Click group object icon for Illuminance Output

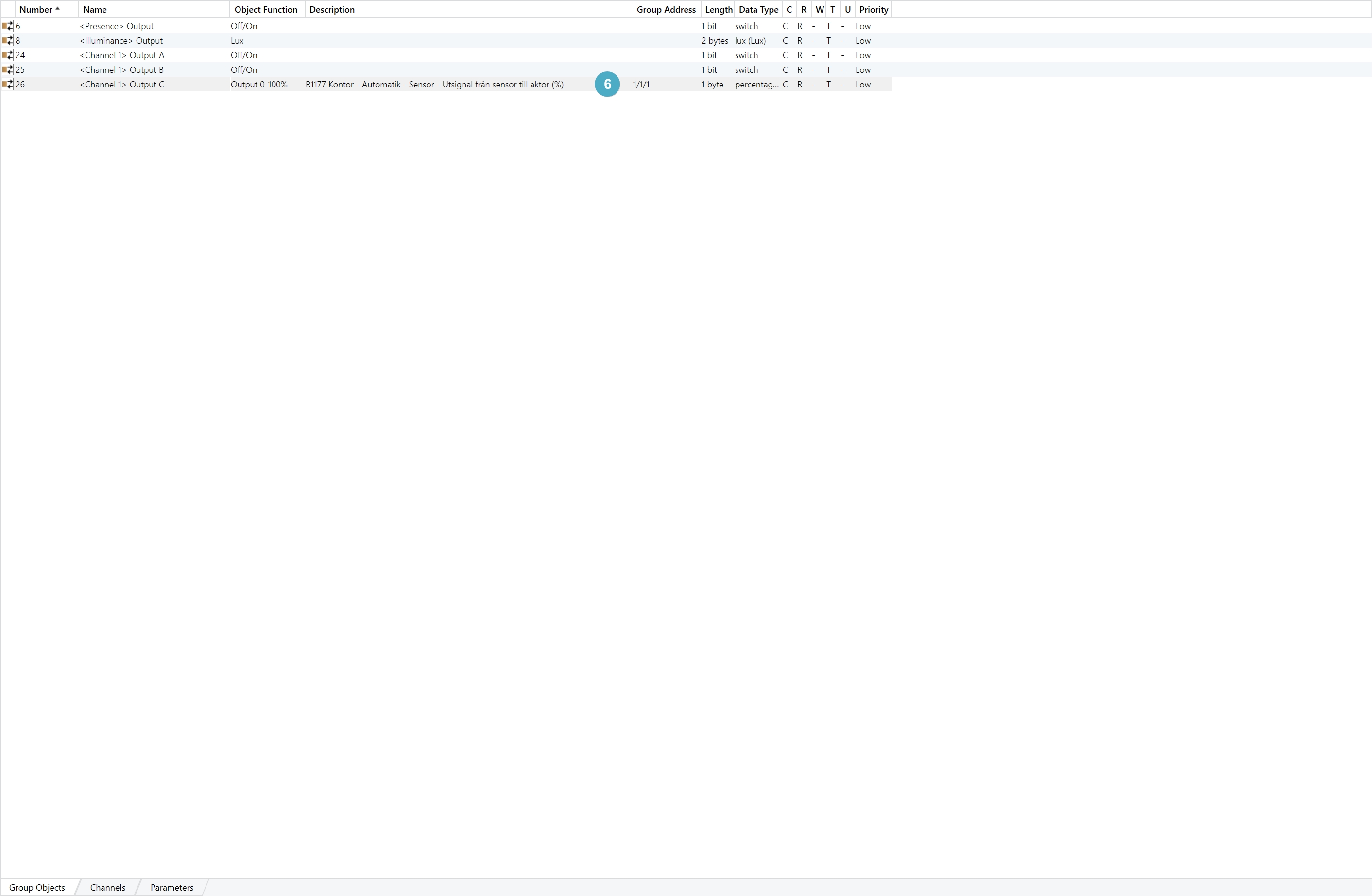(x=7, y=41)
